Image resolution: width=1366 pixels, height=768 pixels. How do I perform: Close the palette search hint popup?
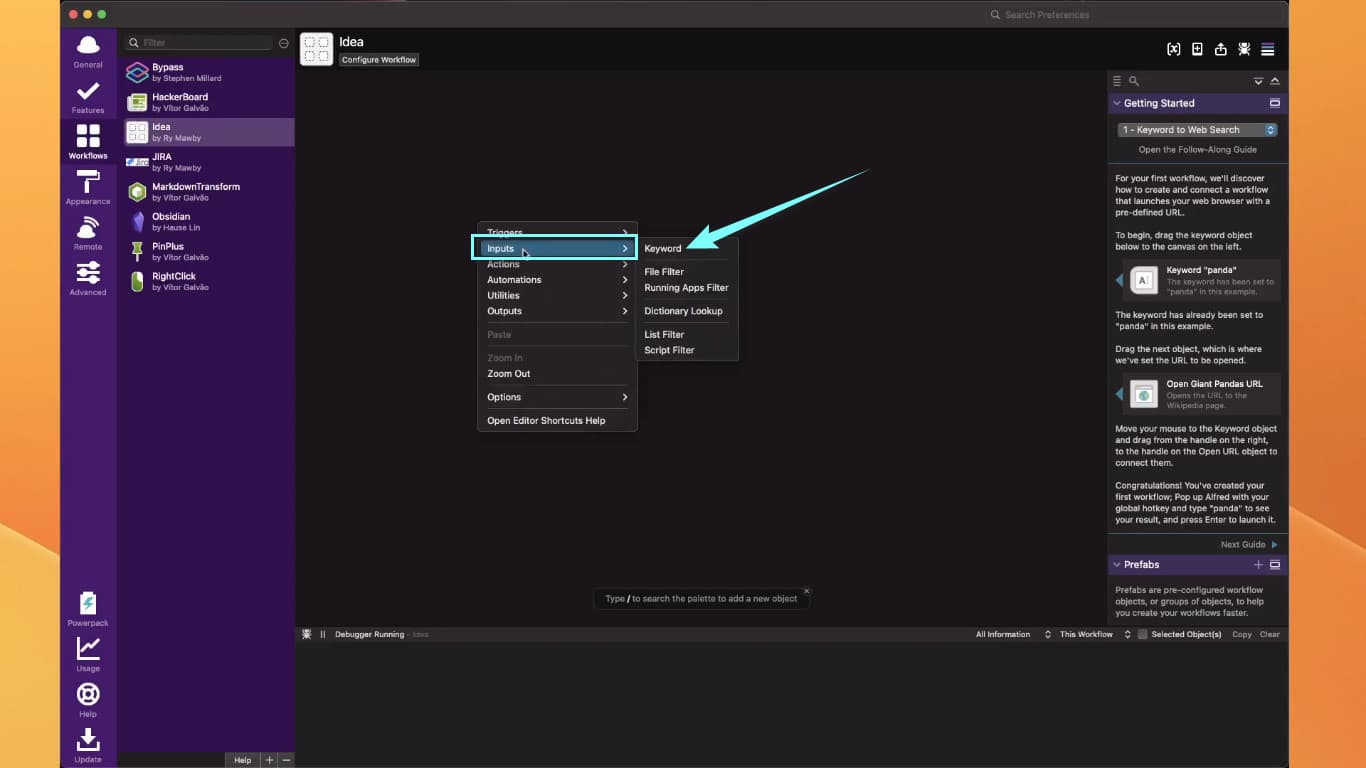click(x=807, y=591)
